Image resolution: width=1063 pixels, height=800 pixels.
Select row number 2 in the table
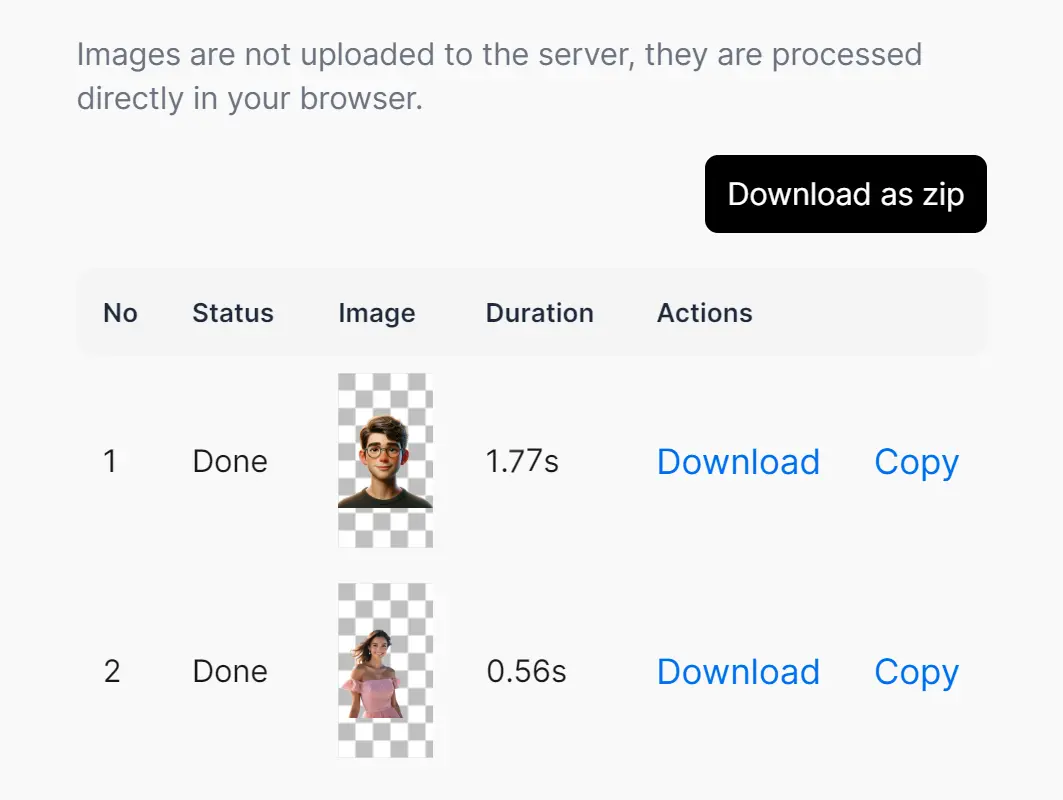coord(112,672)
